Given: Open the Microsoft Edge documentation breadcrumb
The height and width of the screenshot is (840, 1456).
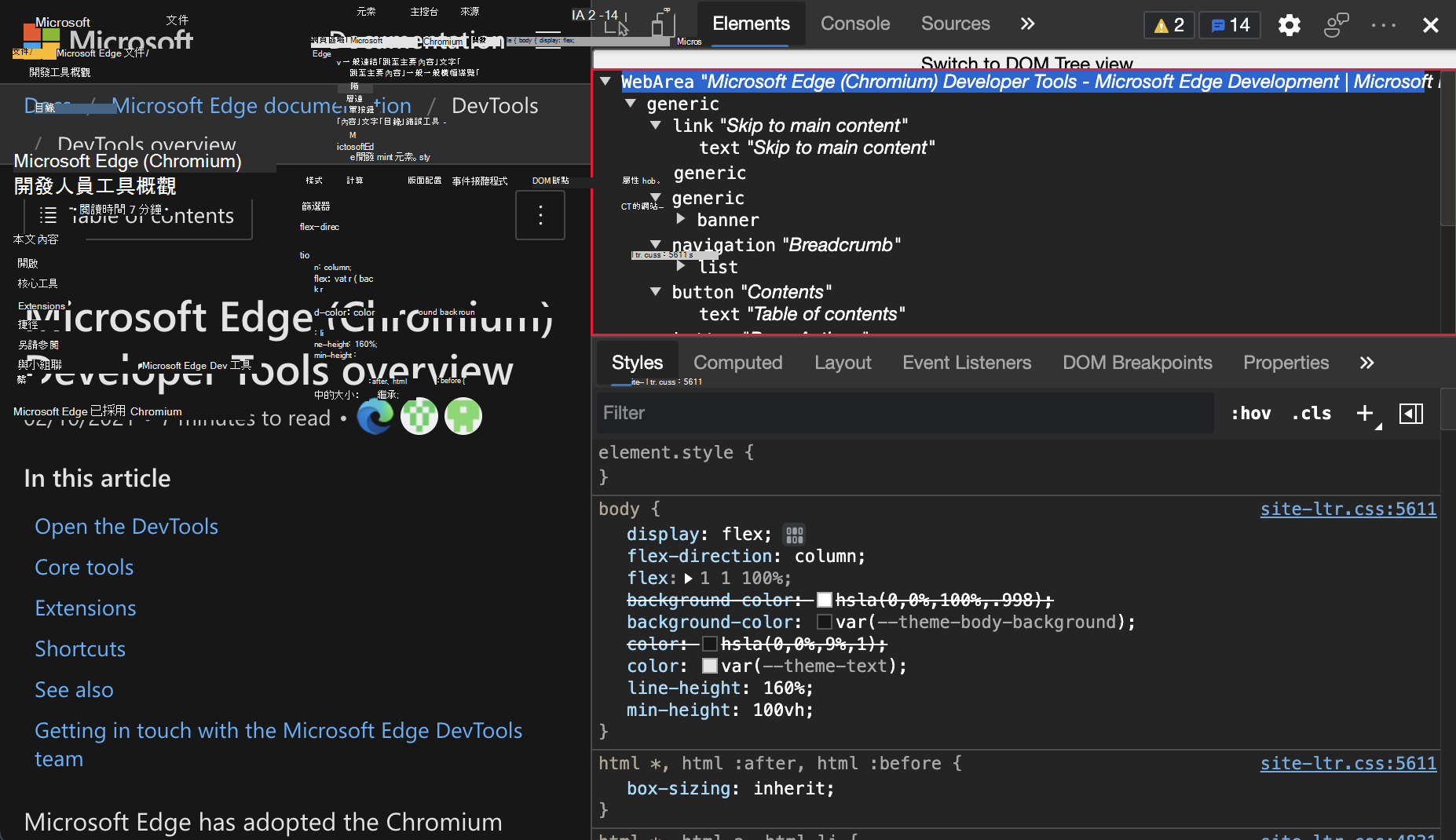Looking at the screenshot, I should (262, 106).
